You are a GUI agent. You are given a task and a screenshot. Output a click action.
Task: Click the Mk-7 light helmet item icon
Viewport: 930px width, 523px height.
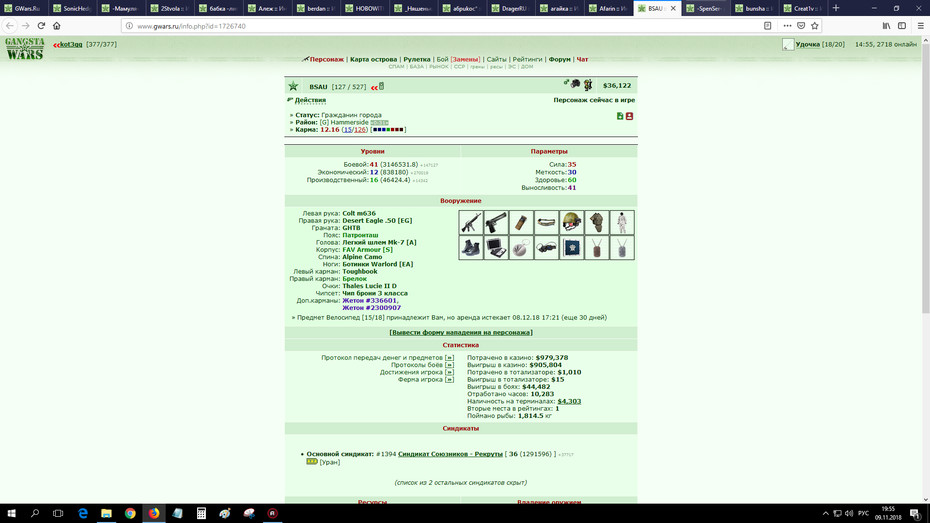click(x=571, y=222)
